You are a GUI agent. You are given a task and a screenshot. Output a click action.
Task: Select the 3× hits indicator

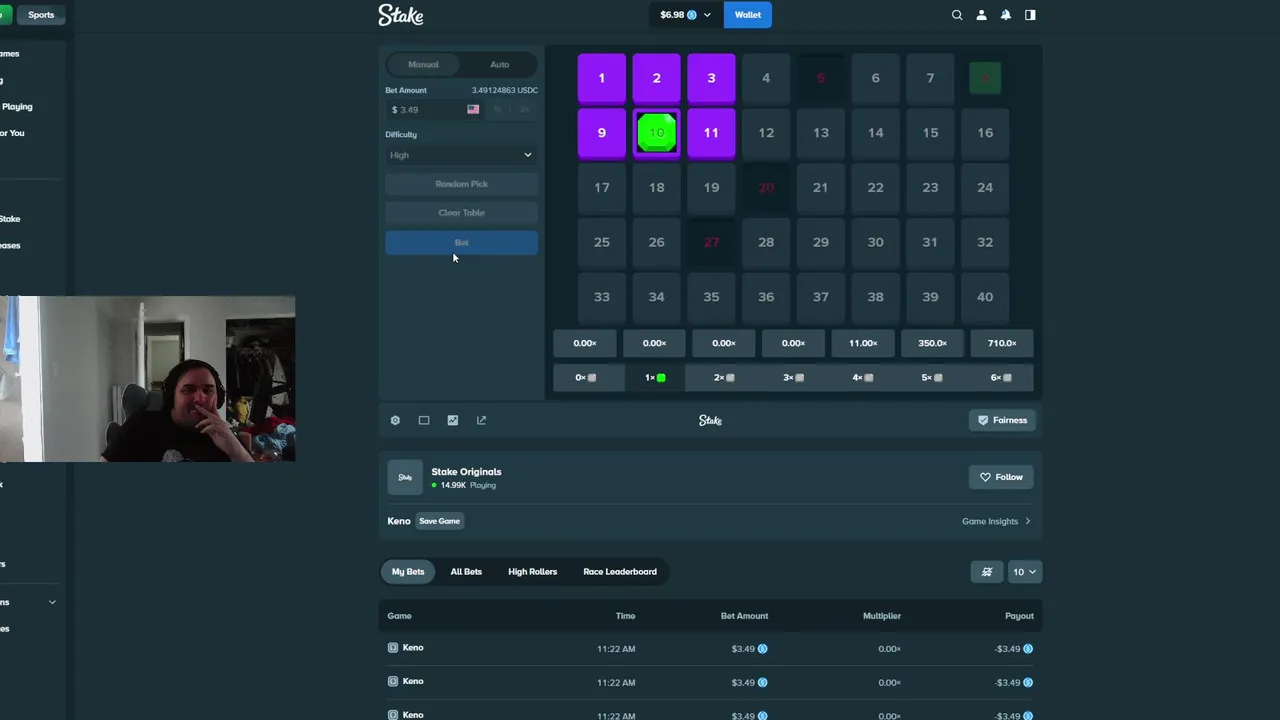(794, 378)
